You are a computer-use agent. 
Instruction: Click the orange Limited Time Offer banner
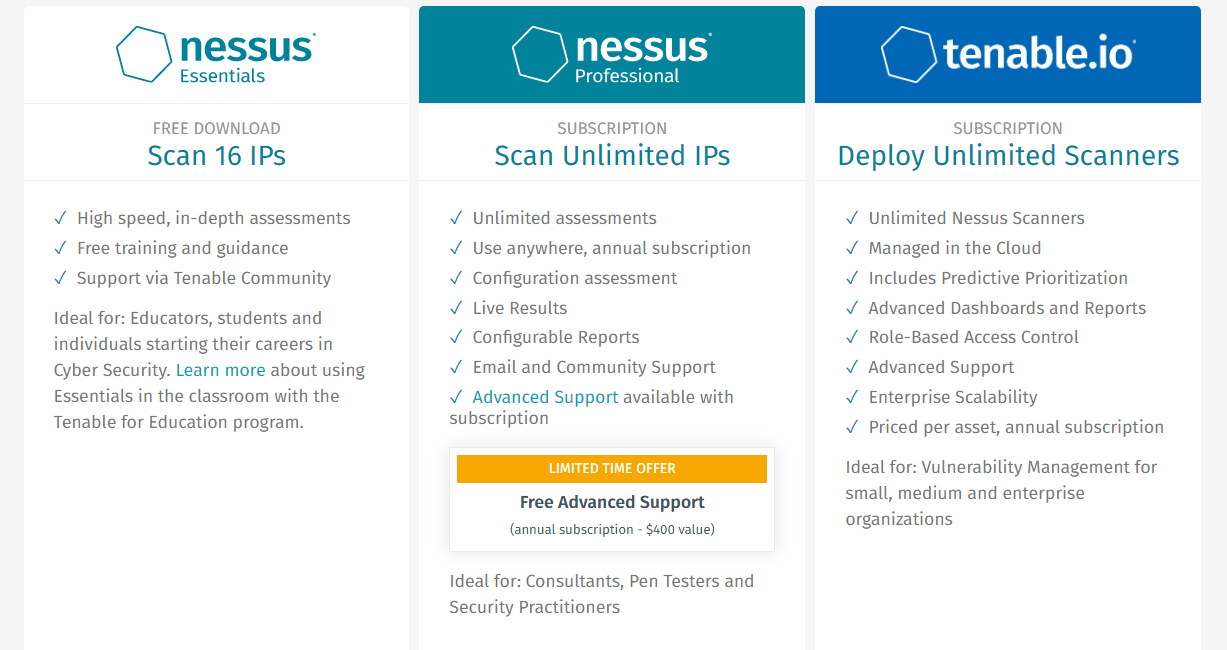click(x=612, y=469)
